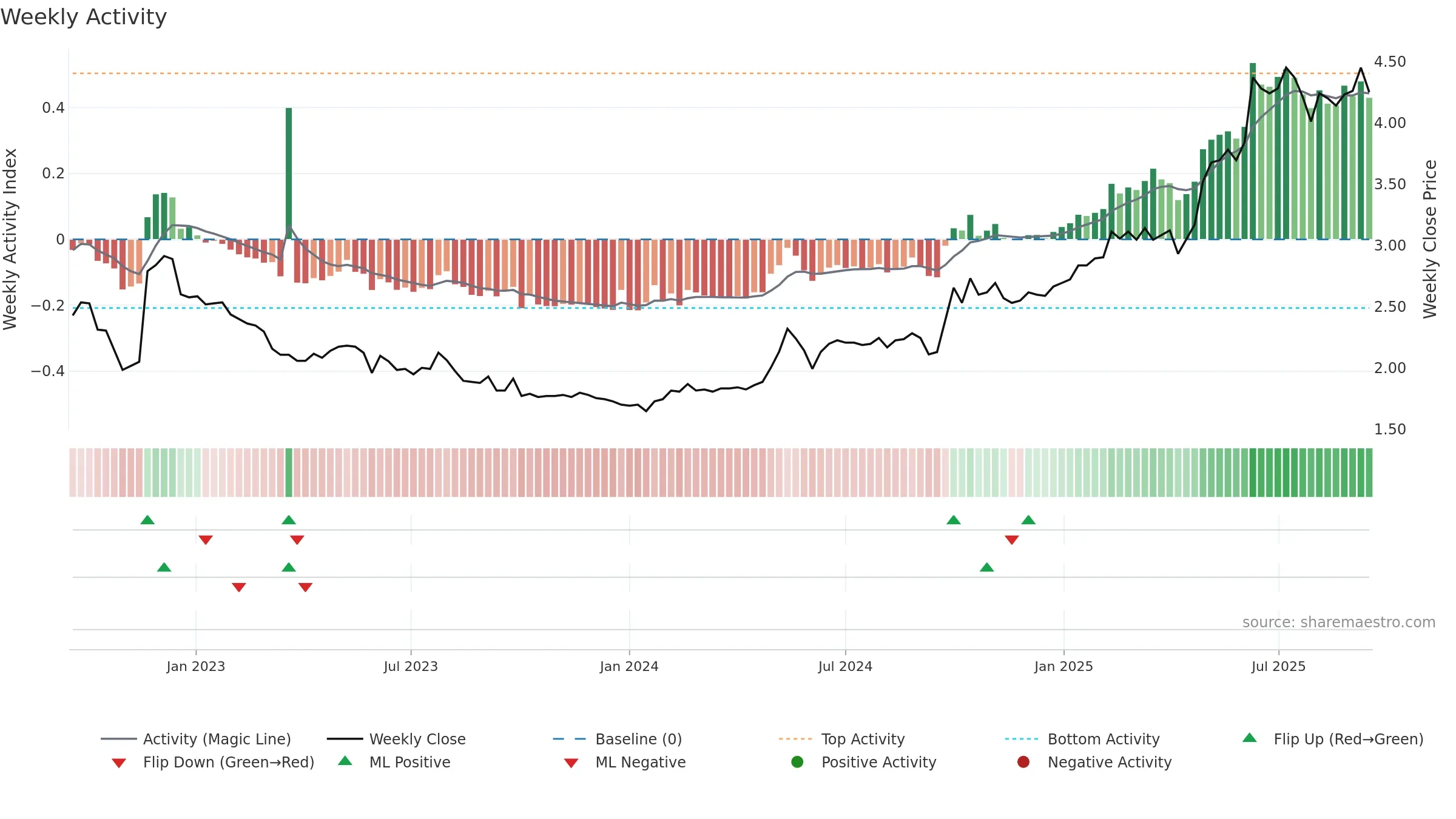Viewport: 1456px width, 819px height.
Task: Click the tall green activity bar at 0.4
Action: tap(289, 174)
